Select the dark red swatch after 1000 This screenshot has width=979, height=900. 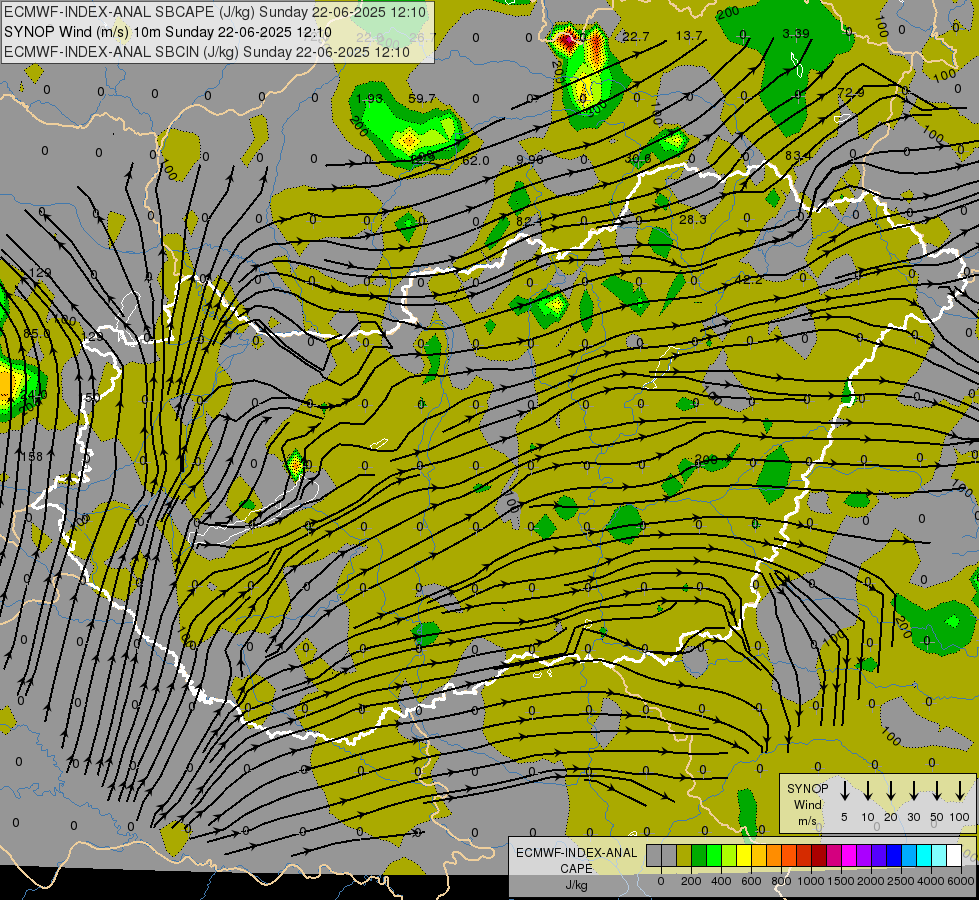[819, 856]
